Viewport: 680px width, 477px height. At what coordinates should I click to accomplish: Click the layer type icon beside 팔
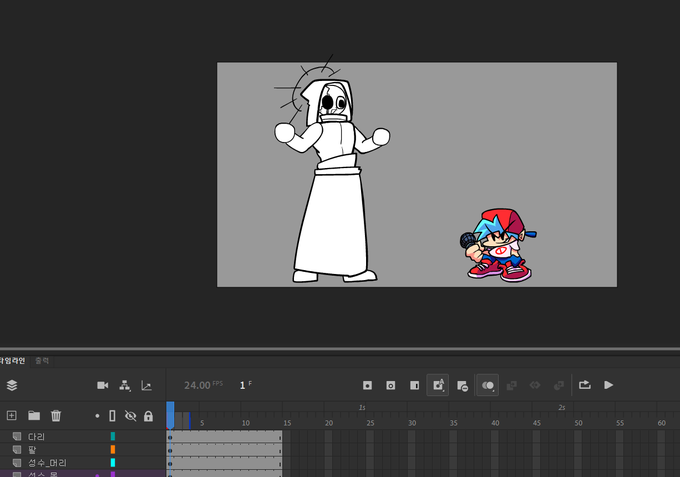(x=17, y=449)
